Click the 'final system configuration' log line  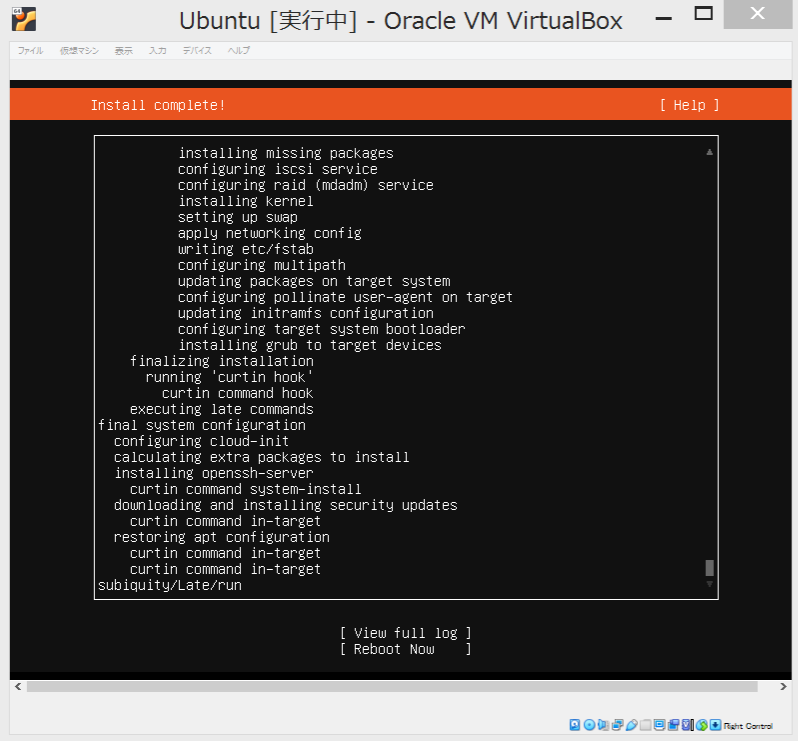point(202,425)
